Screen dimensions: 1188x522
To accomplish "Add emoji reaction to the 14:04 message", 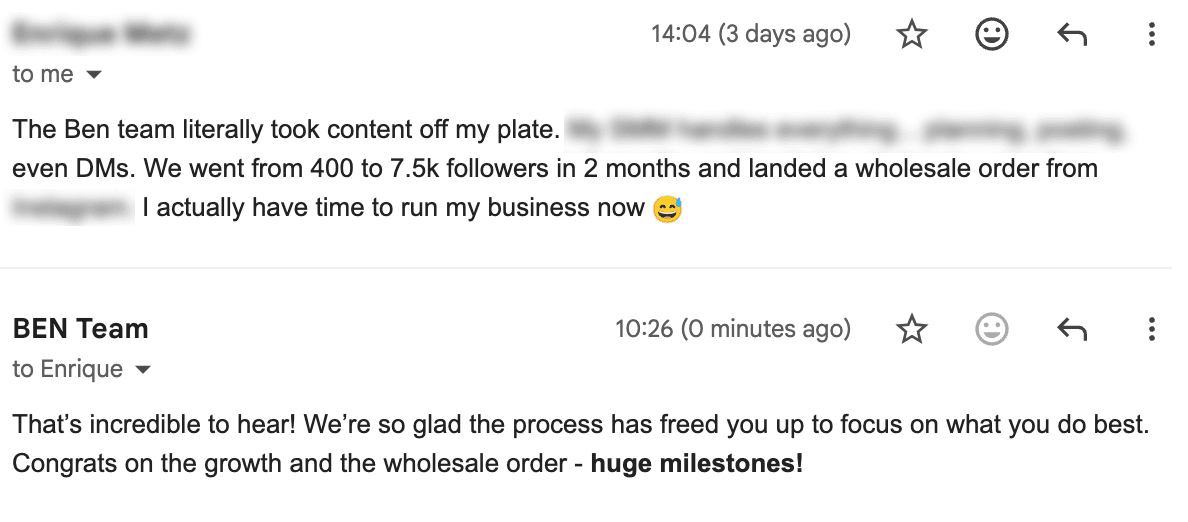I will (x=991, y=36).
